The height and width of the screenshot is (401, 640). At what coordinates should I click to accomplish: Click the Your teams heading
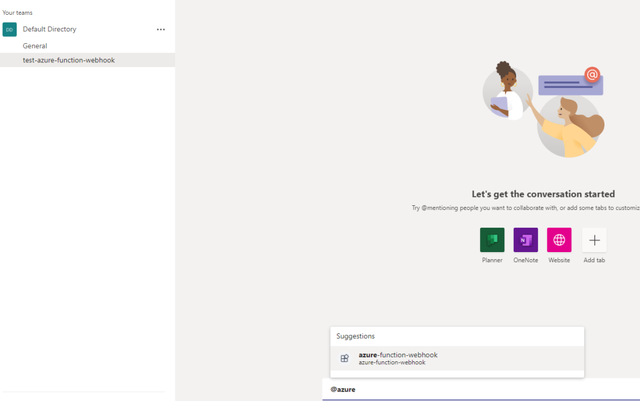[17, 13]
